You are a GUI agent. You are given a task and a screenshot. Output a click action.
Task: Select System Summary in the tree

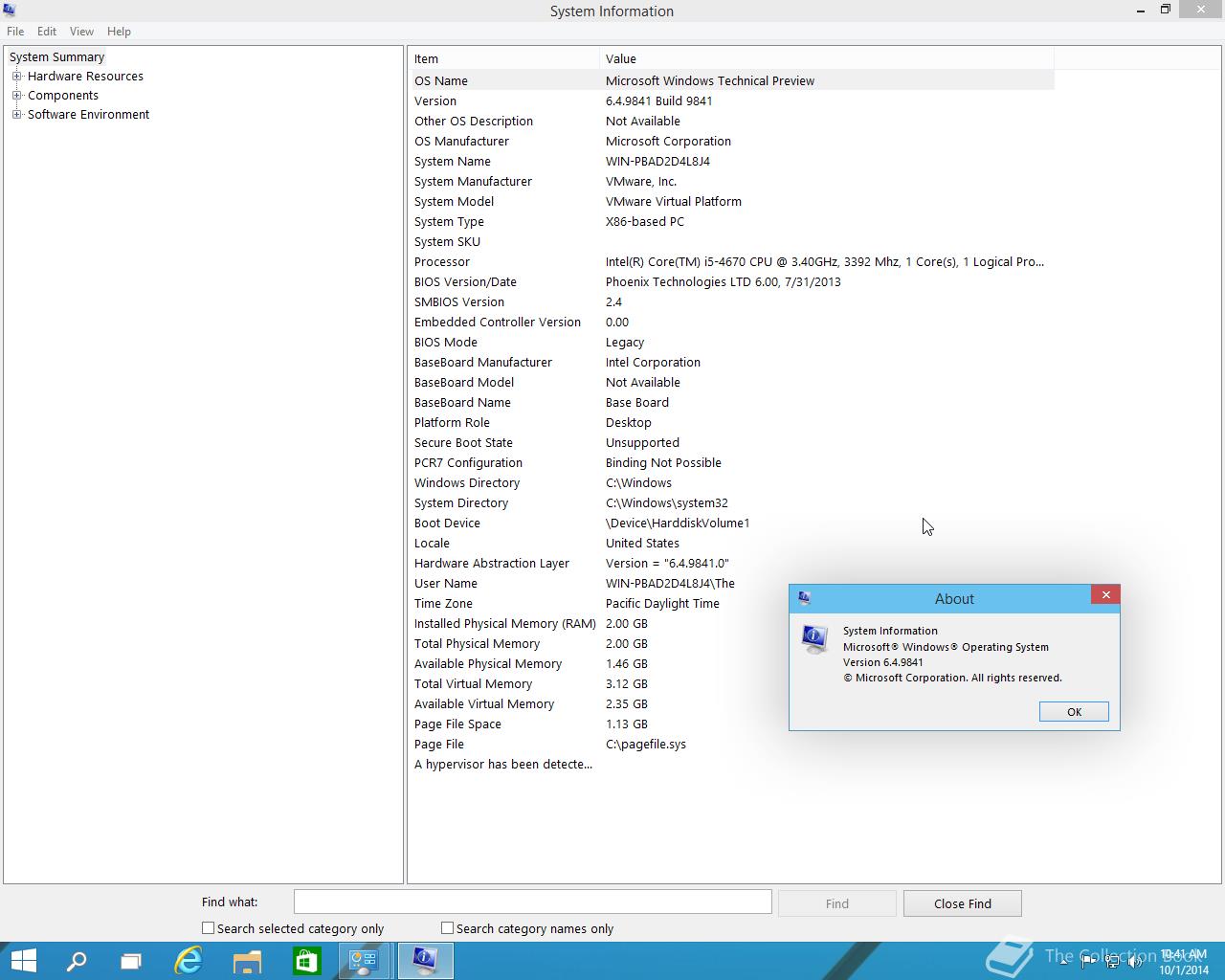(x=56, y=57)
